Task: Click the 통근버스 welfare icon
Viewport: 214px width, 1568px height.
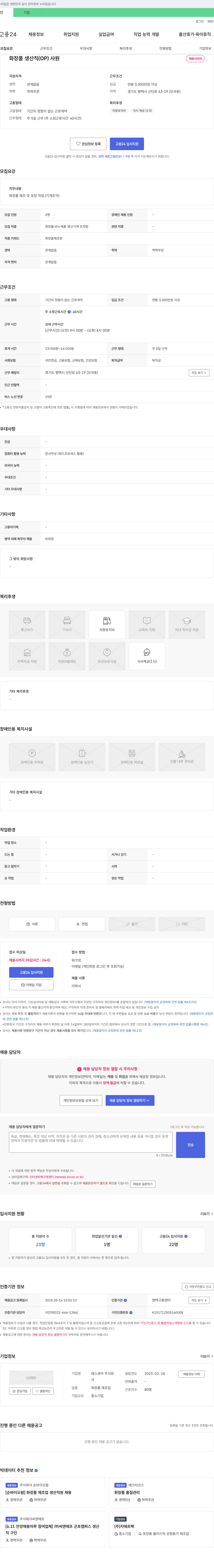Action: point(27,625)
